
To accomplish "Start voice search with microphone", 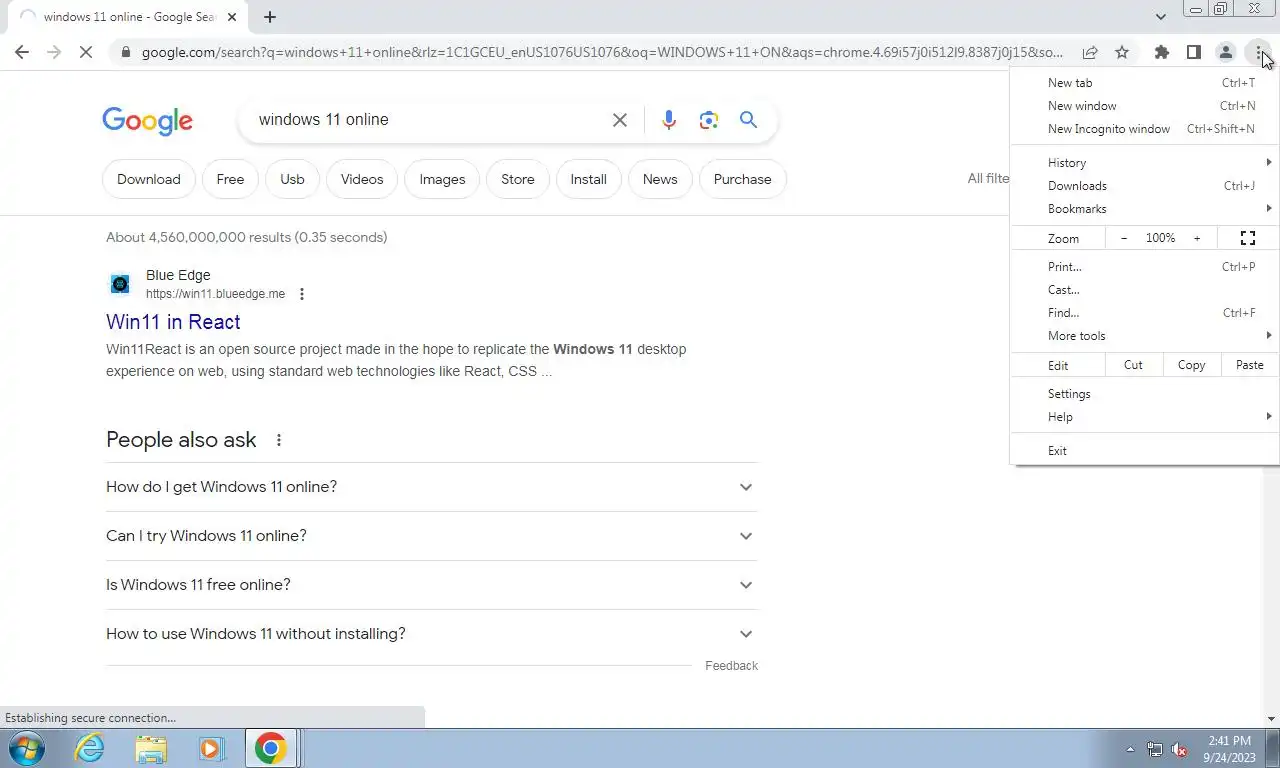I will tap(669, 120).
